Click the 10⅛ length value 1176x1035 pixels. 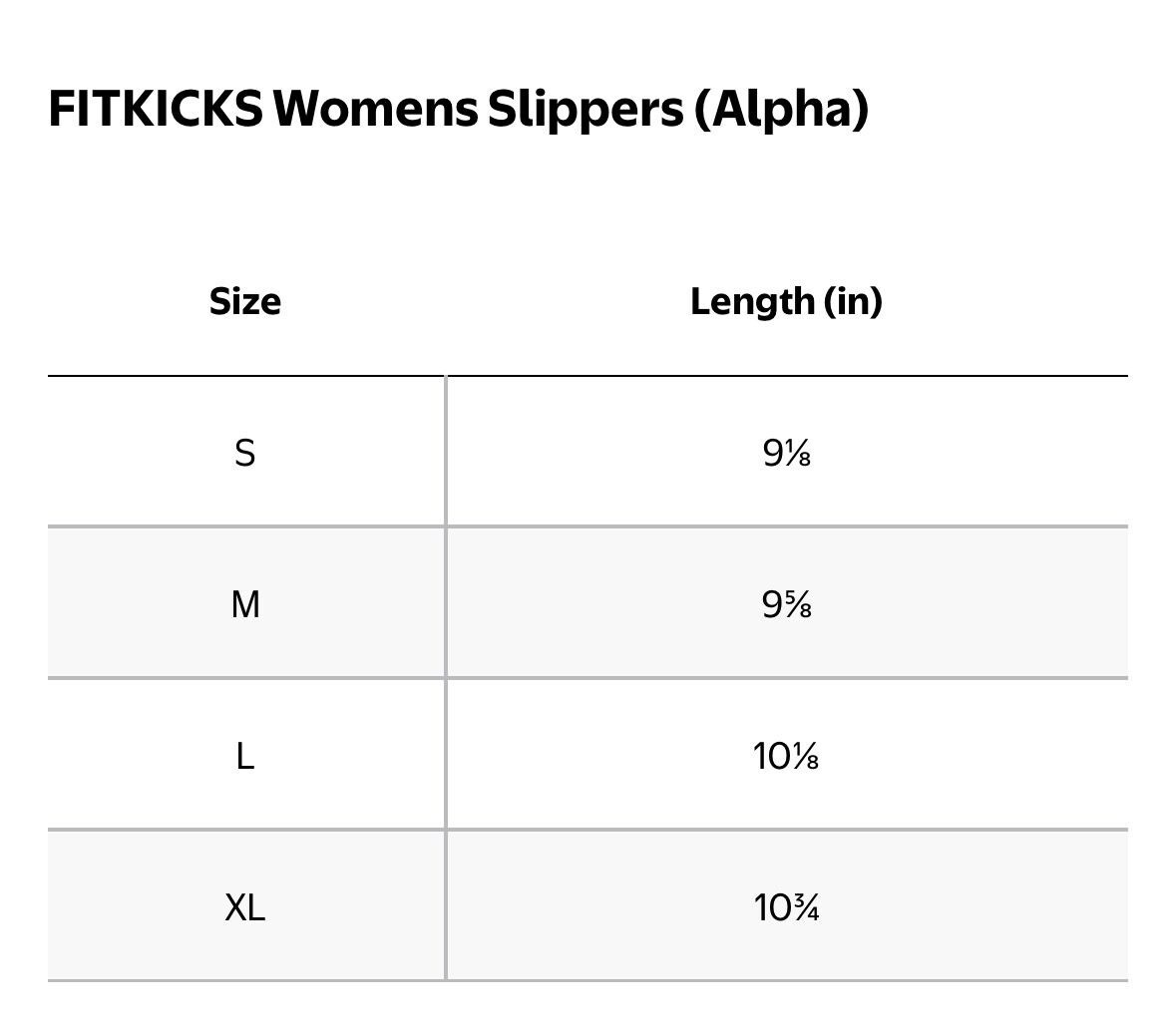click(786, 757)
